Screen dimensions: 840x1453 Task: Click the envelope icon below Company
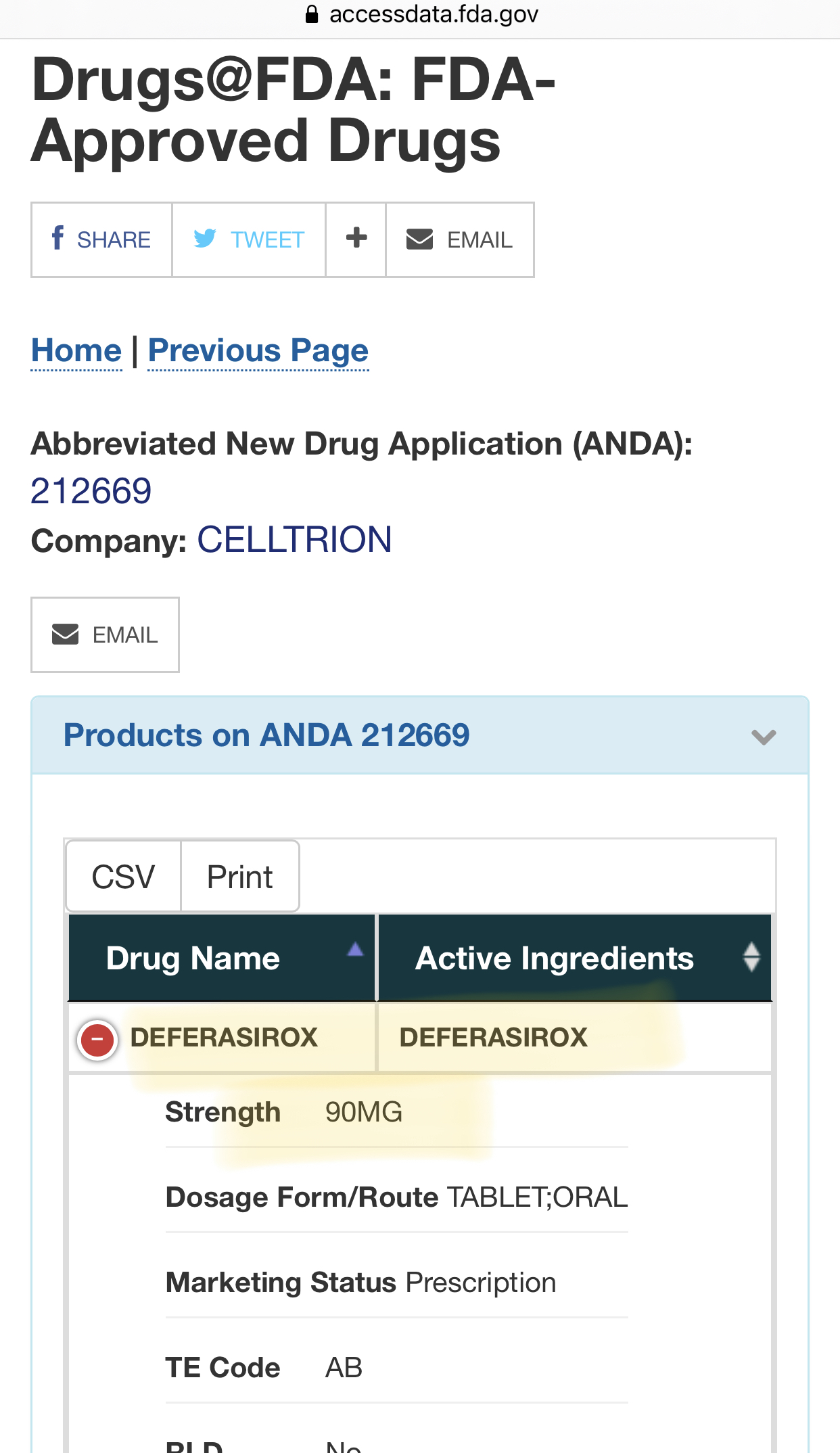(x=66, y=635)
